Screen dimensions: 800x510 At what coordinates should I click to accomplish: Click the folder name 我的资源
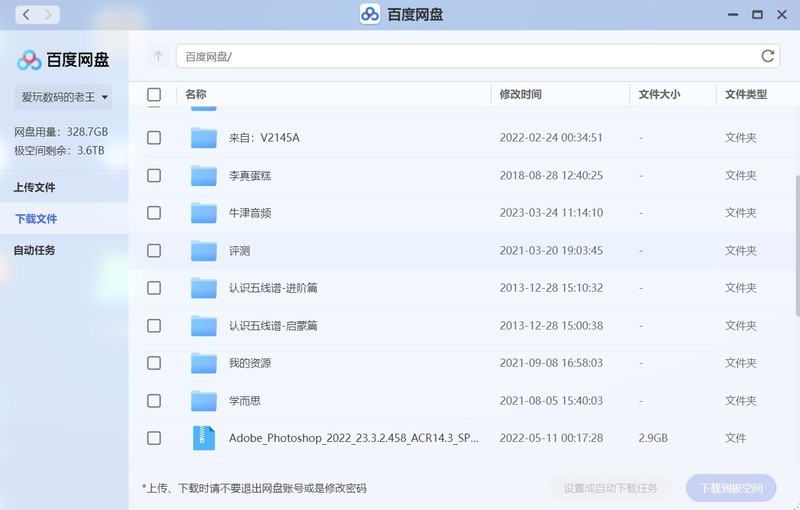coord(250,363)
